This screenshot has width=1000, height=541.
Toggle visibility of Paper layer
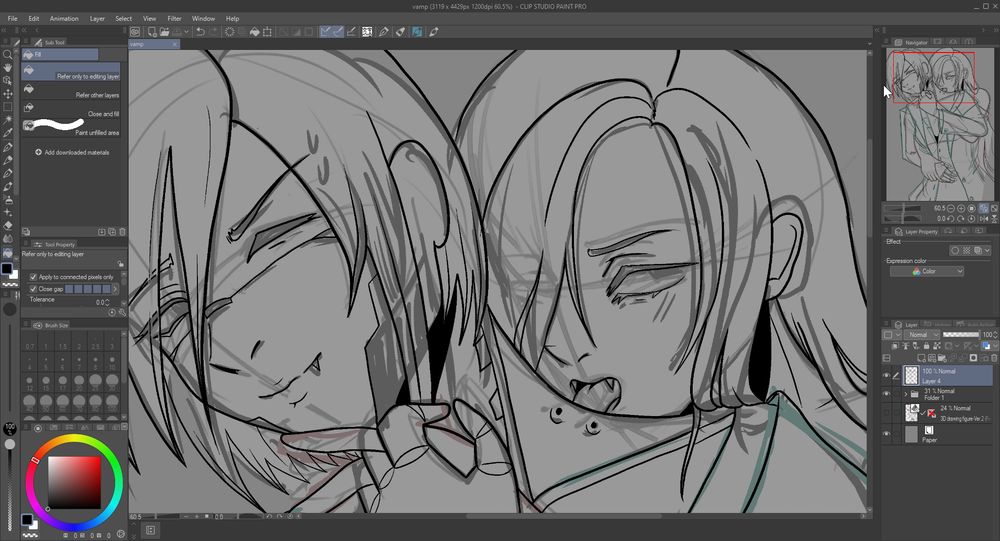click(886, 434)
